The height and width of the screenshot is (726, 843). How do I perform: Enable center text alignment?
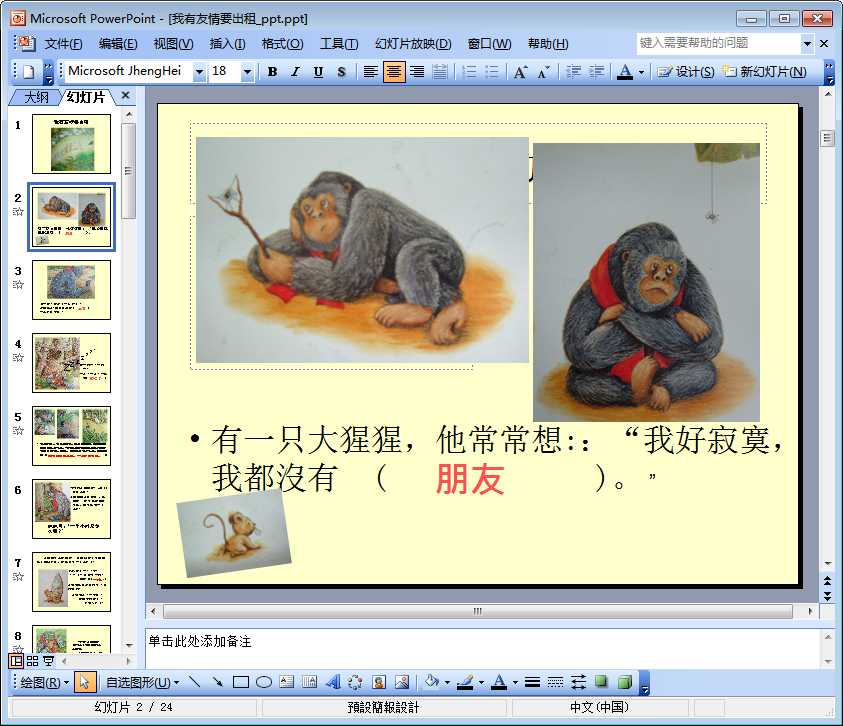(x=394, y=72)
